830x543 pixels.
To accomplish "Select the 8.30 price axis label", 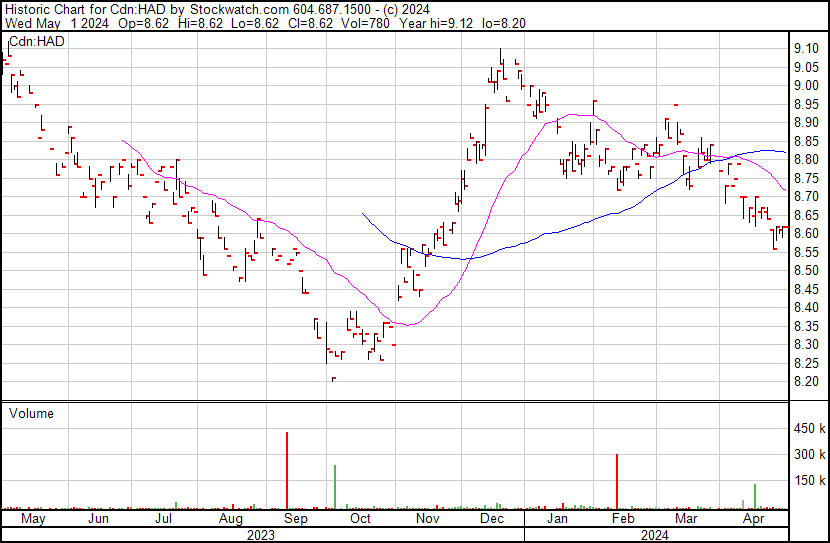I will [806, 345].
